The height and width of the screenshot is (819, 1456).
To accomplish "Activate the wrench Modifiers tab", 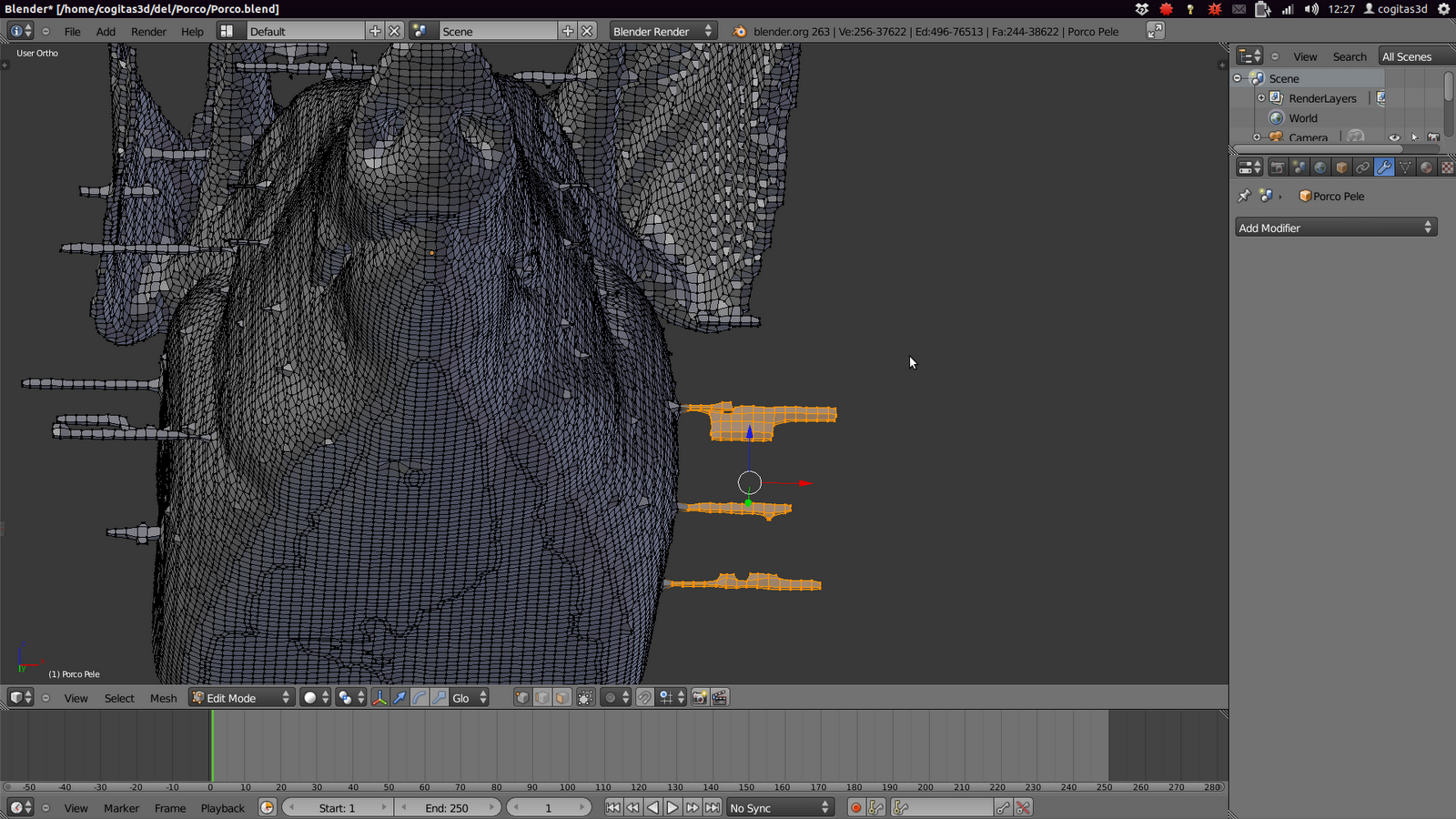I will [1383, 167].
